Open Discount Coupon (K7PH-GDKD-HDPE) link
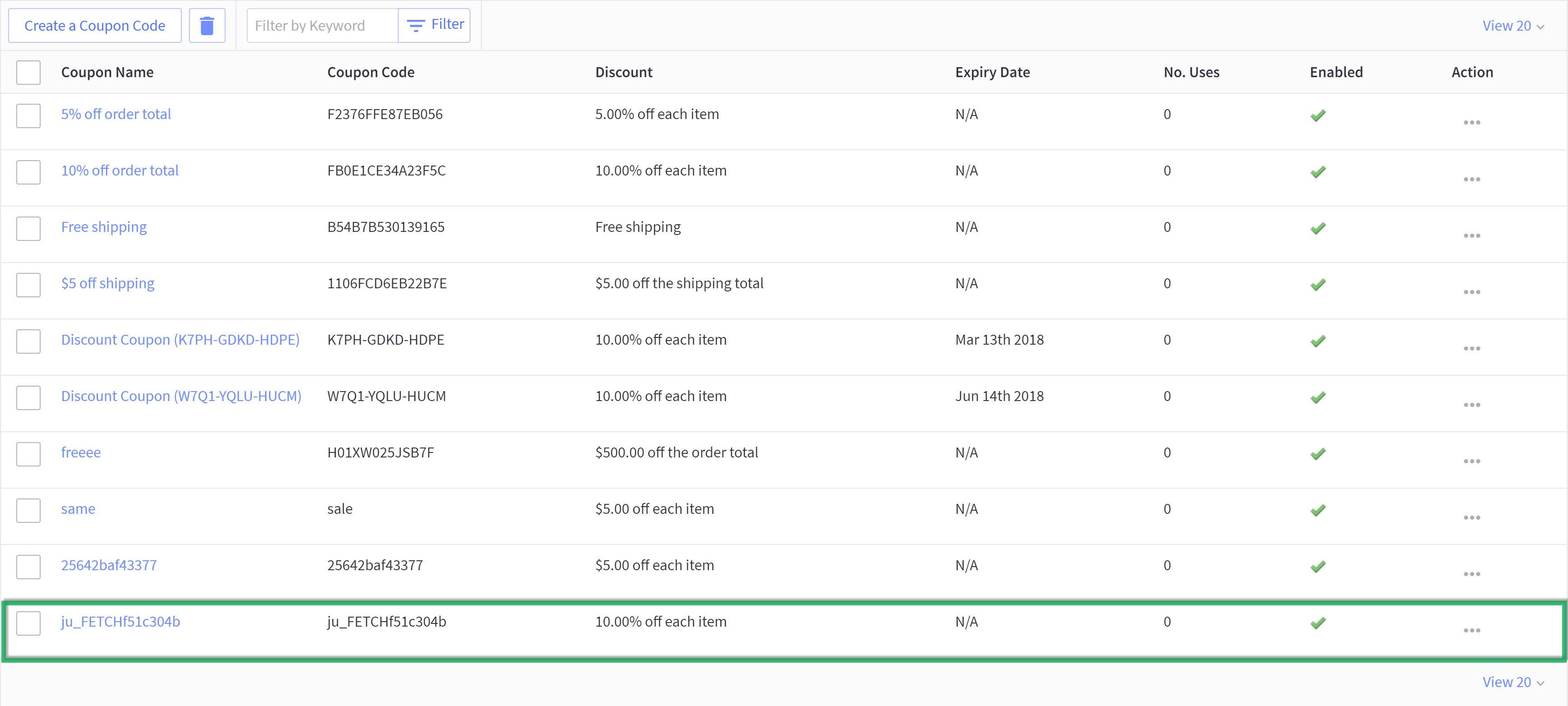 [x=180, y=340]
